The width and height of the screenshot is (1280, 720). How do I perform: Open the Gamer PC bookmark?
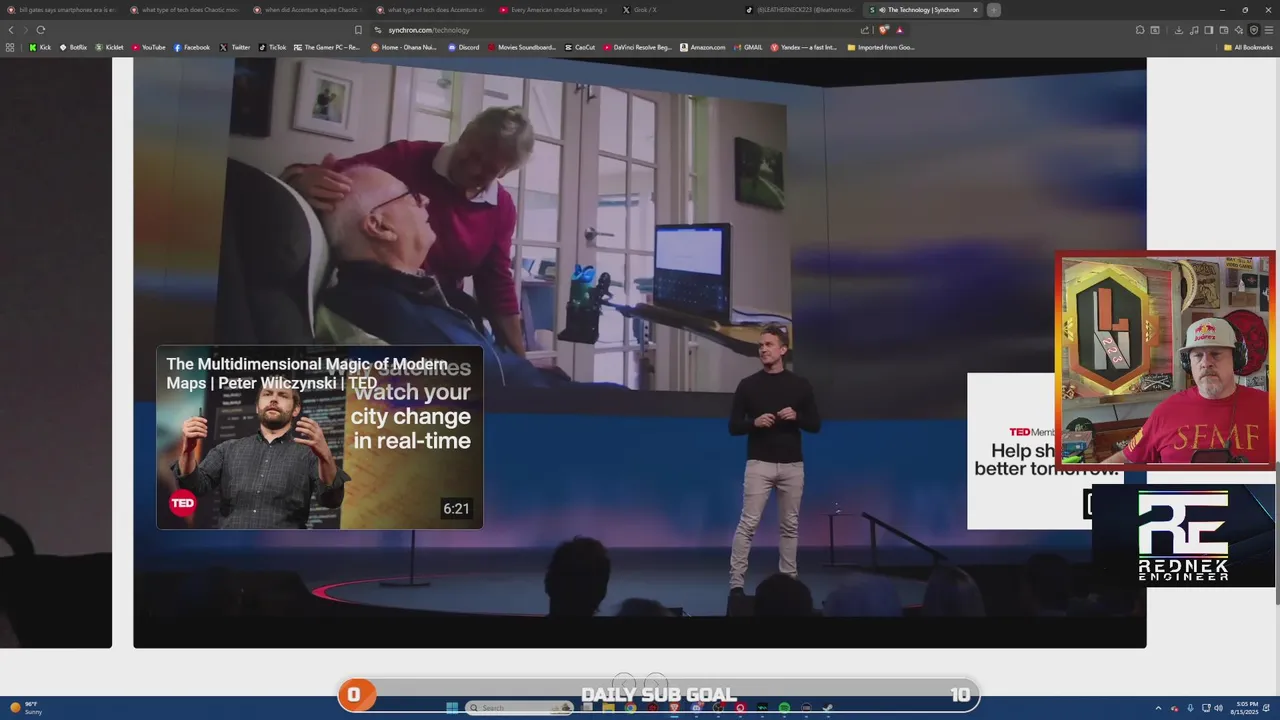[327, 47]
